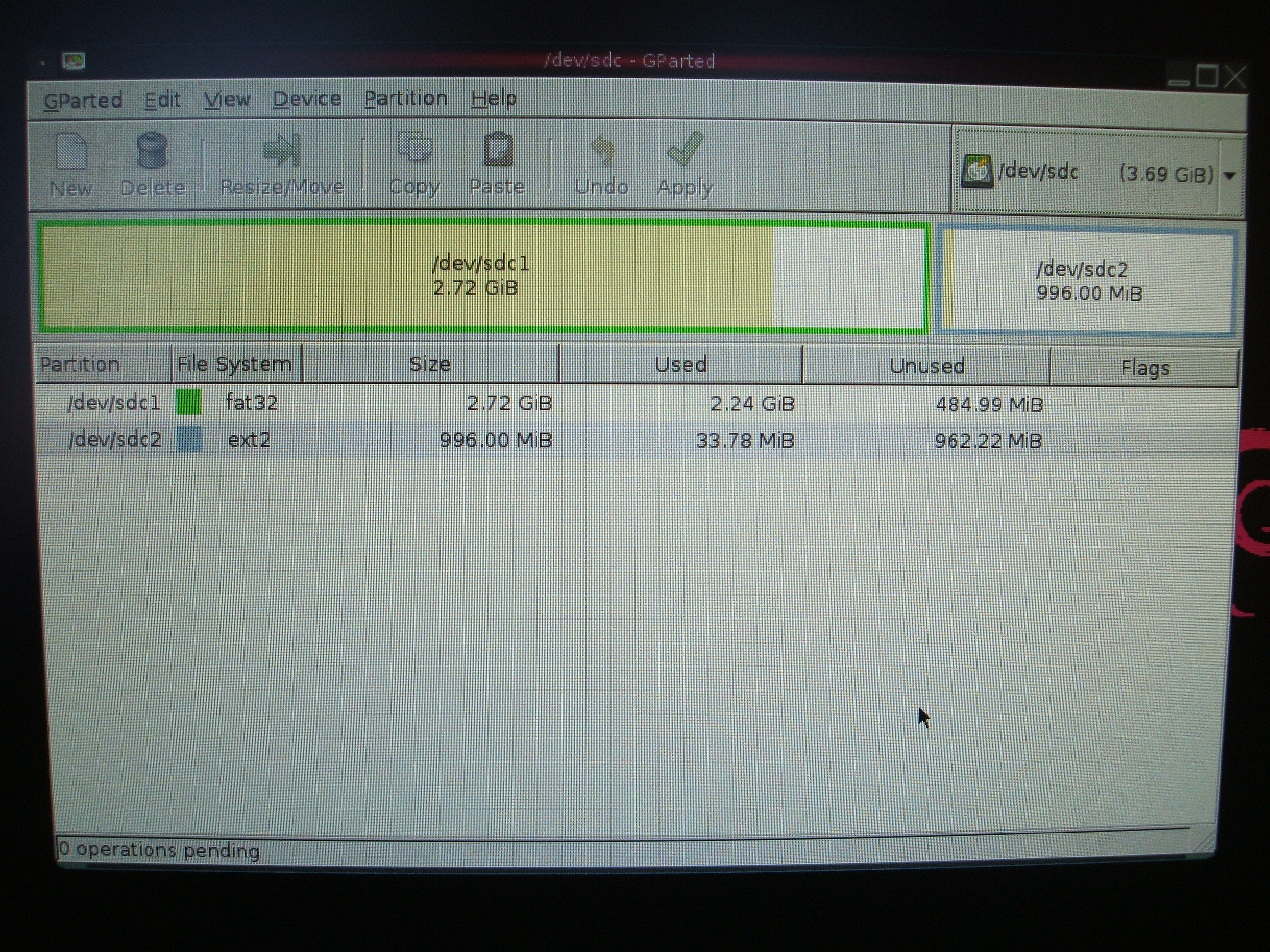This screenshot has width=1270, height=952.
Task: Click the Apply operations checkmark icon
Action: (685, 149)
